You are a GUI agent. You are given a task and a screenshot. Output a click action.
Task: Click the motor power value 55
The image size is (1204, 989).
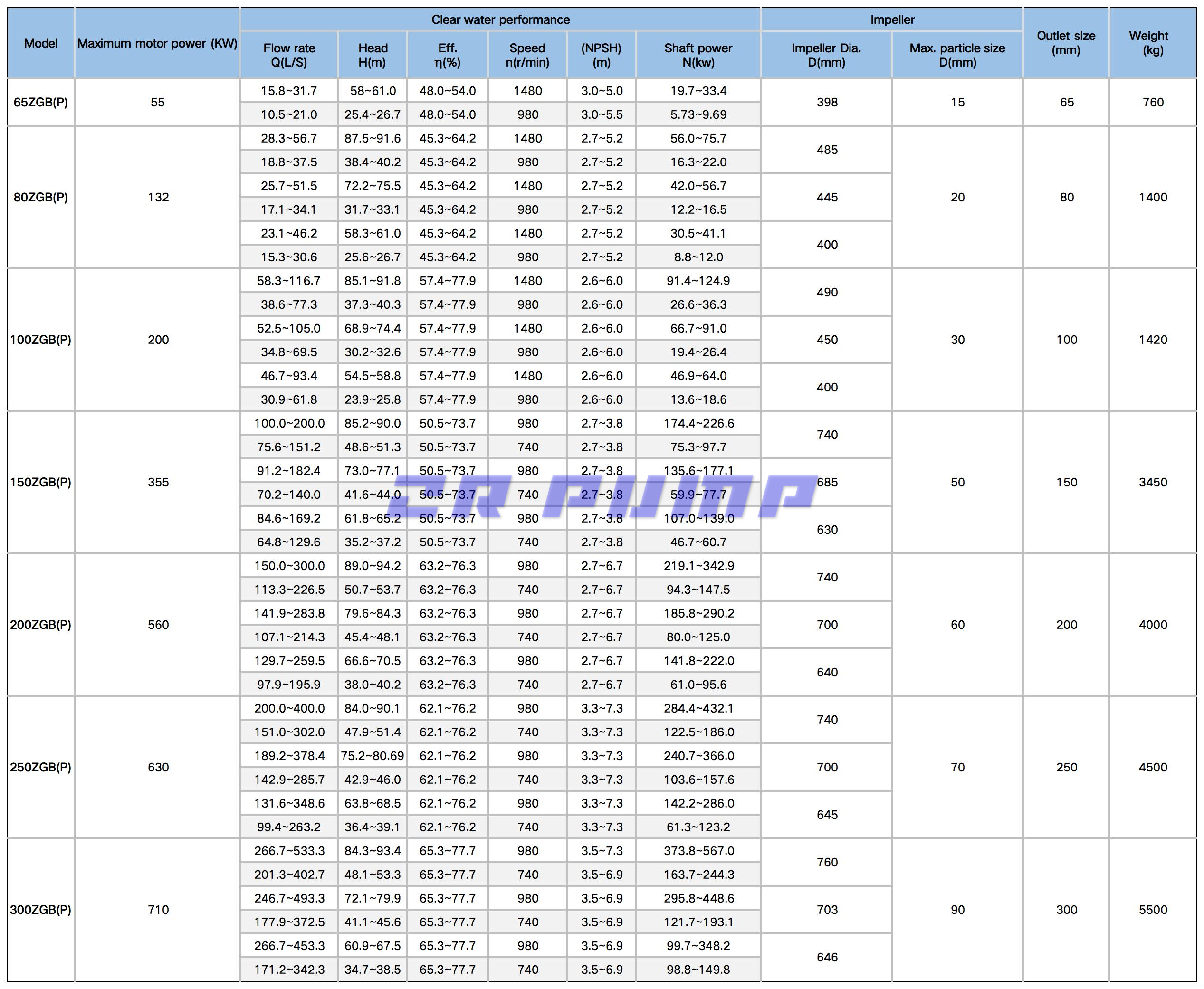point(157,103)
